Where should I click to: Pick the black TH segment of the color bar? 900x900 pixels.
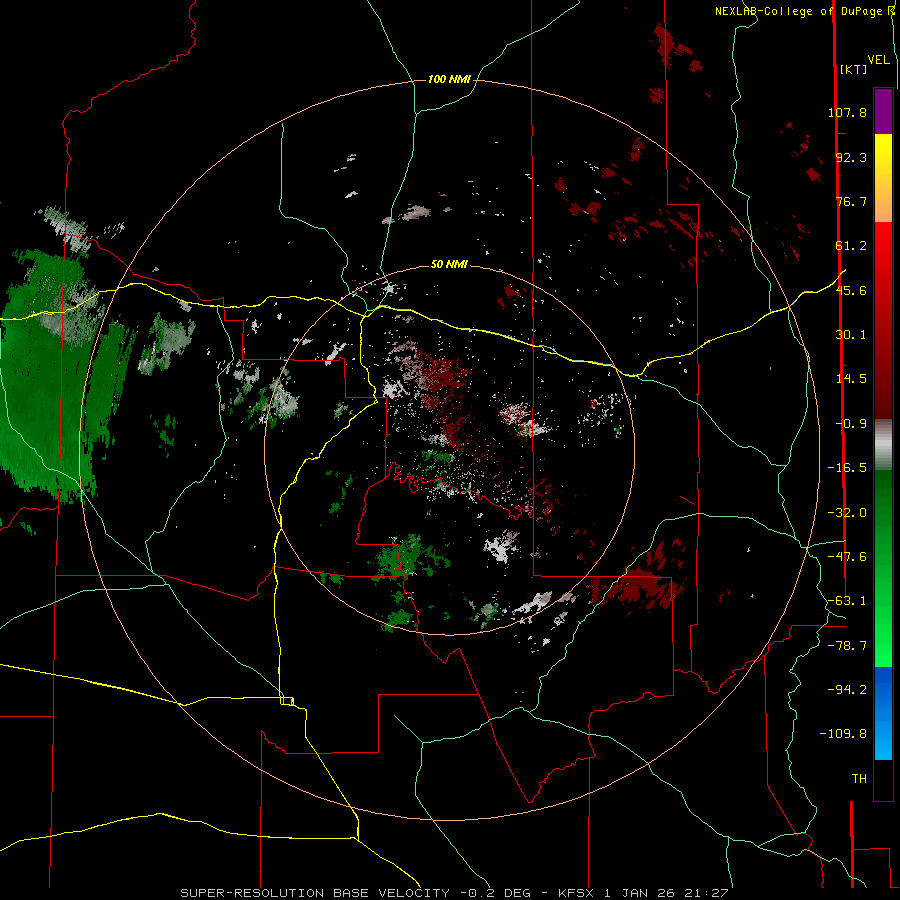pos(883,779)
